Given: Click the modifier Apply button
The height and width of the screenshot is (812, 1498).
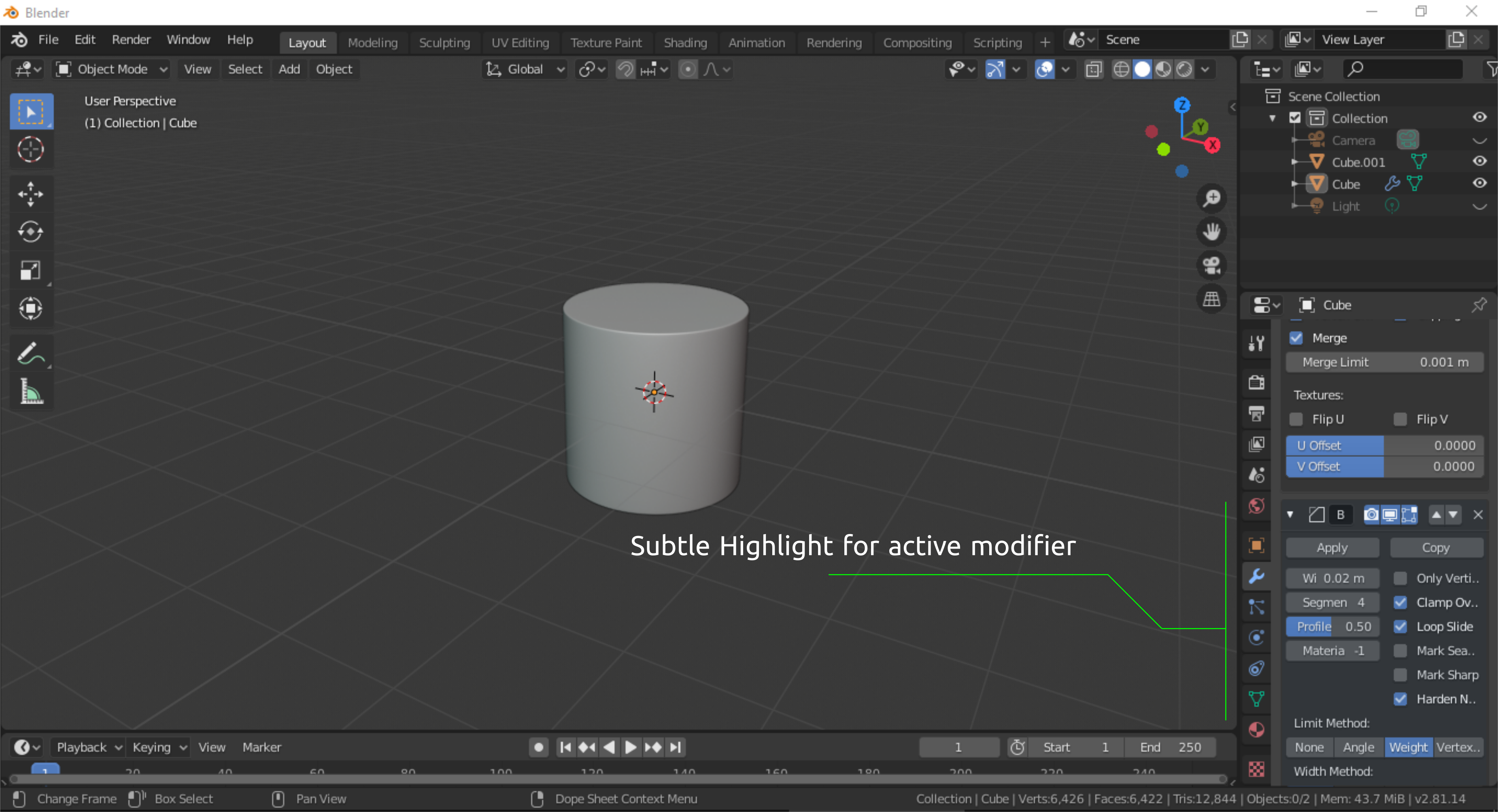Looking at the screenshot, I should click(1332, 547).
